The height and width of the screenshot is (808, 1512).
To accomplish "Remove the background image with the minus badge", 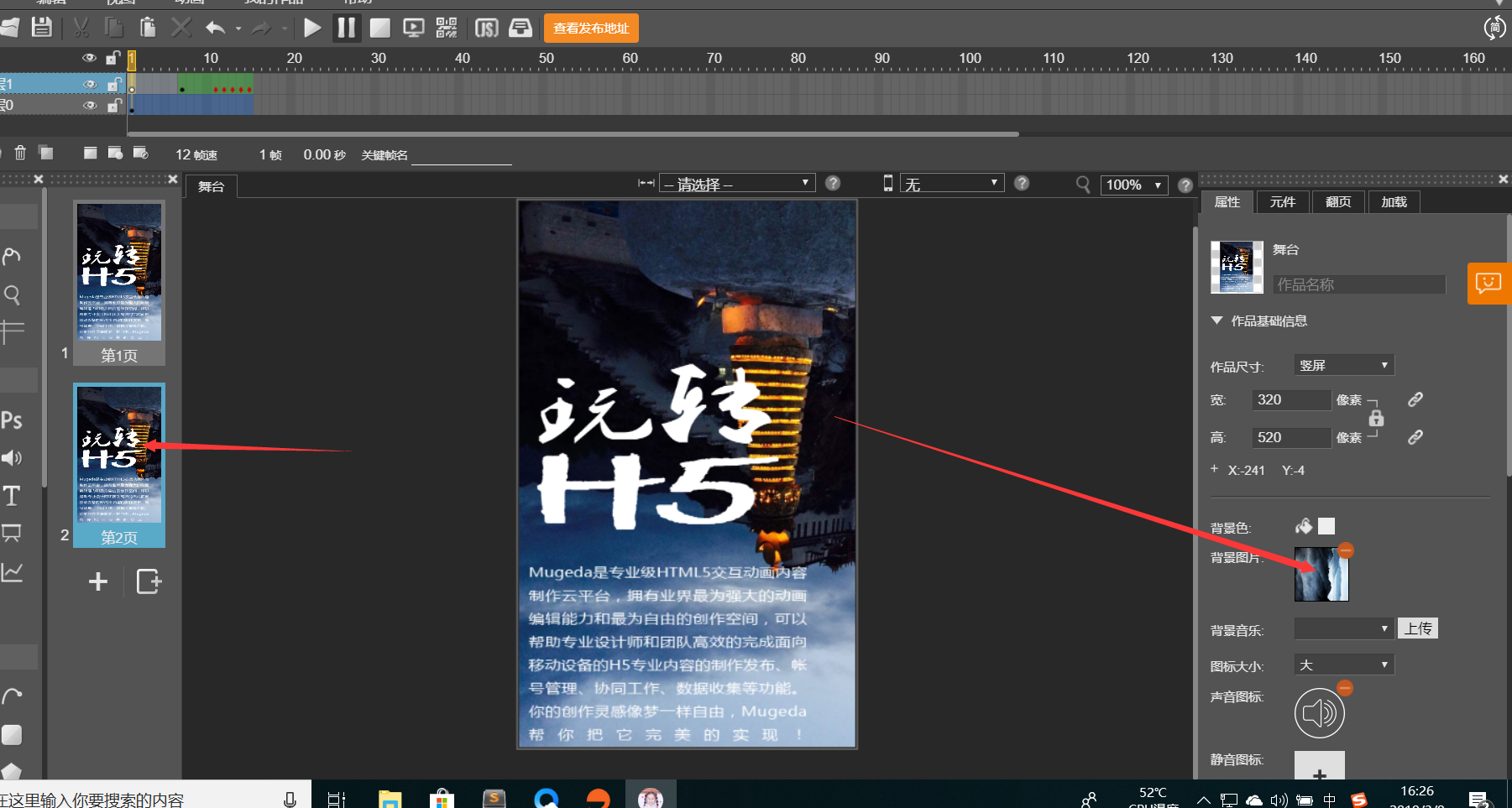I will click(1346, 550).
